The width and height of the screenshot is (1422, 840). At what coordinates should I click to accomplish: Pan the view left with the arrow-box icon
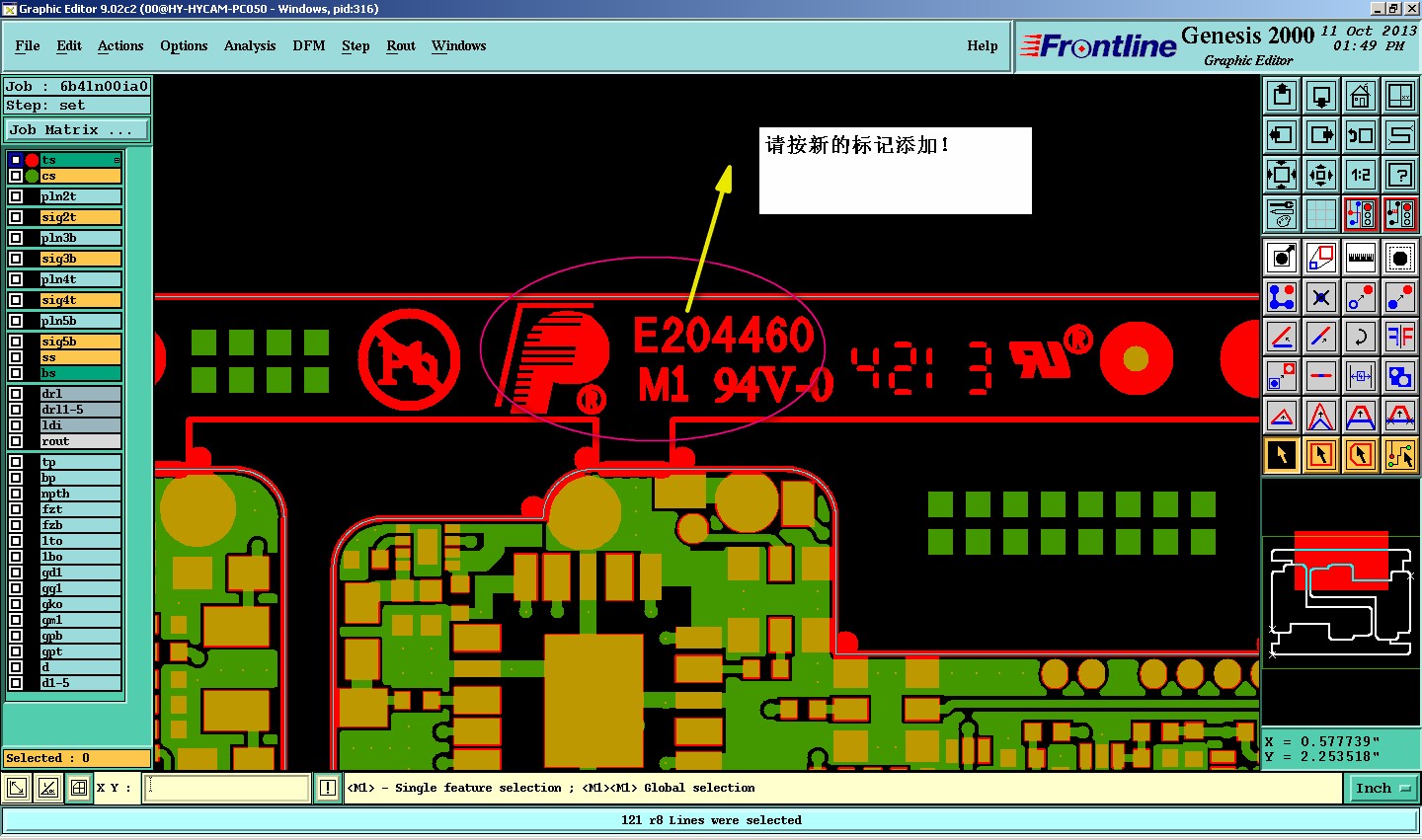point(1282,135)
